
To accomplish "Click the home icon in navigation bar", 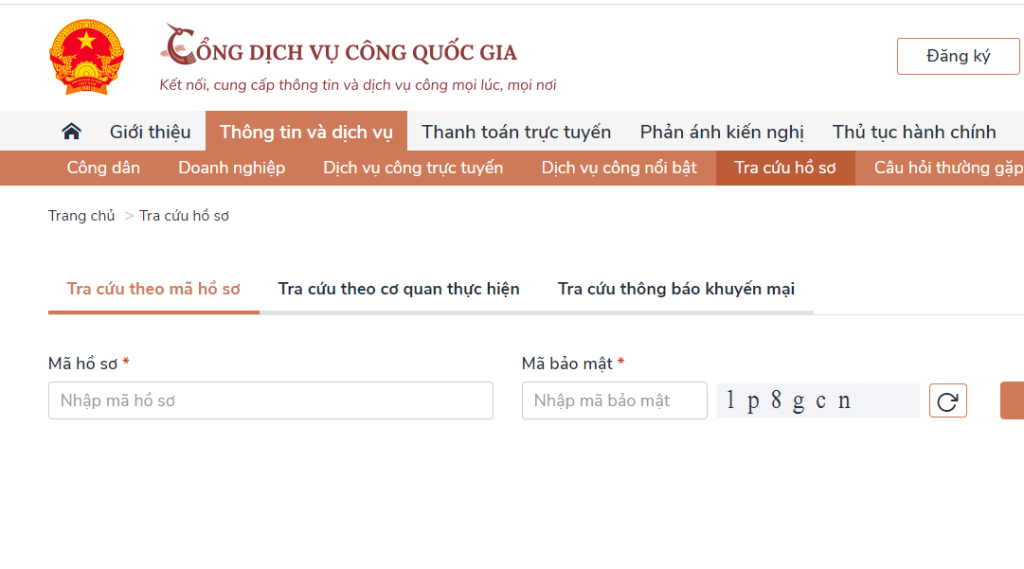I will tap(71, 132).
